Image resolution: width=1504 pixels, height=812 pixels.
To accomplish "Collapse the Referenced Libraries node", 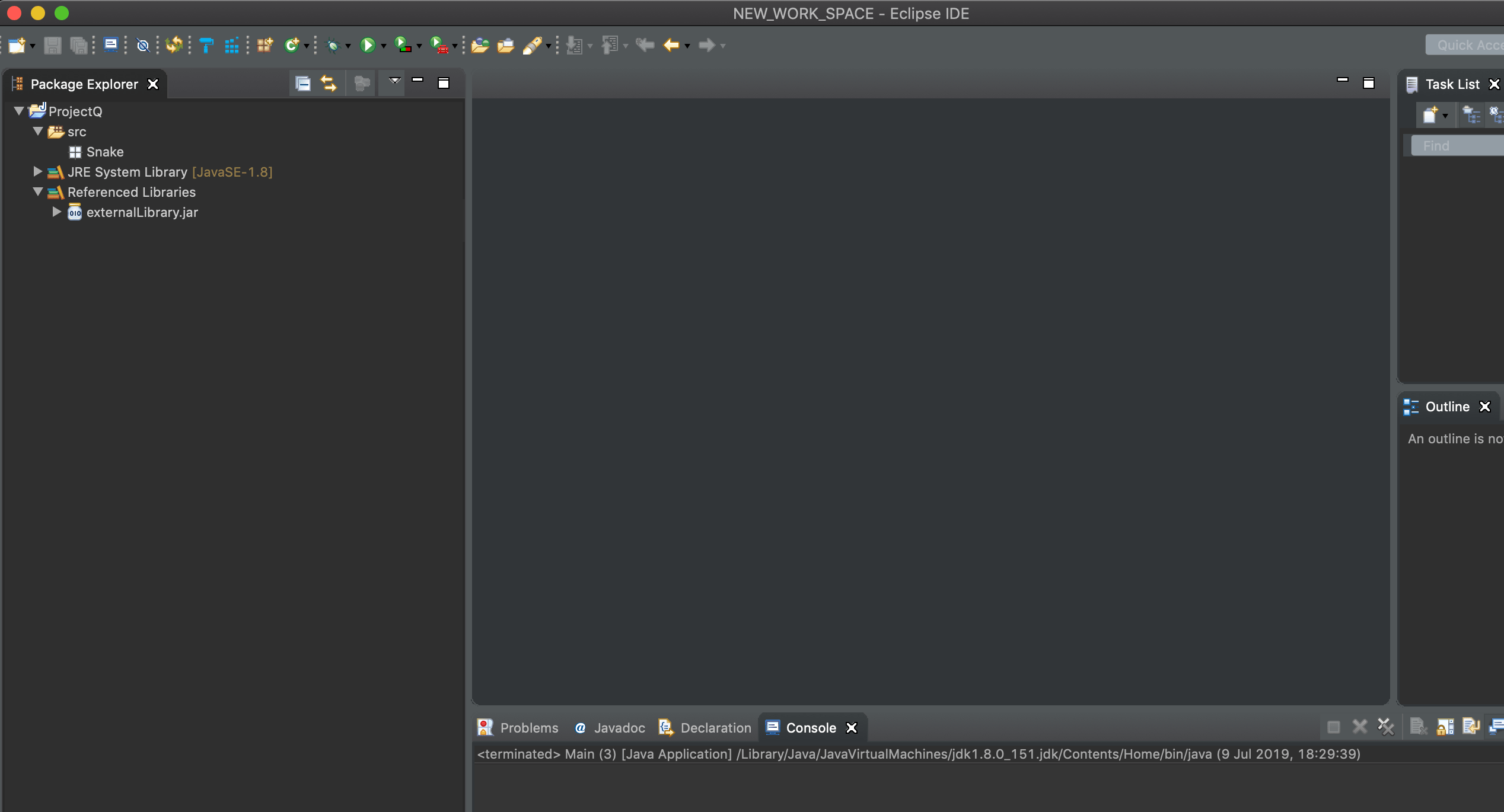I will click(x=37, y=192).
